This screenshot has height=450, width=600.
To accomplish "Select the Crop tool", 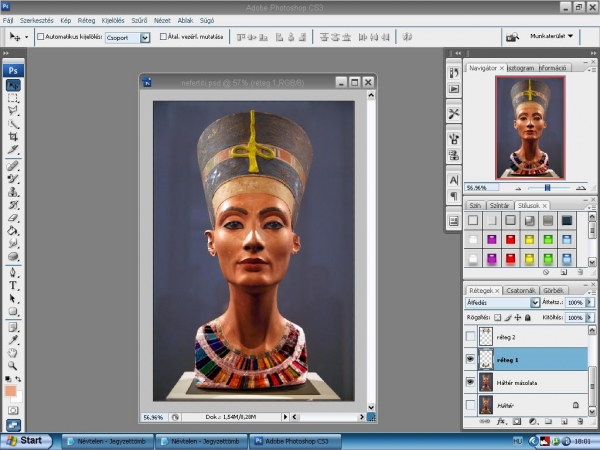I will click(x=13, y=136).
